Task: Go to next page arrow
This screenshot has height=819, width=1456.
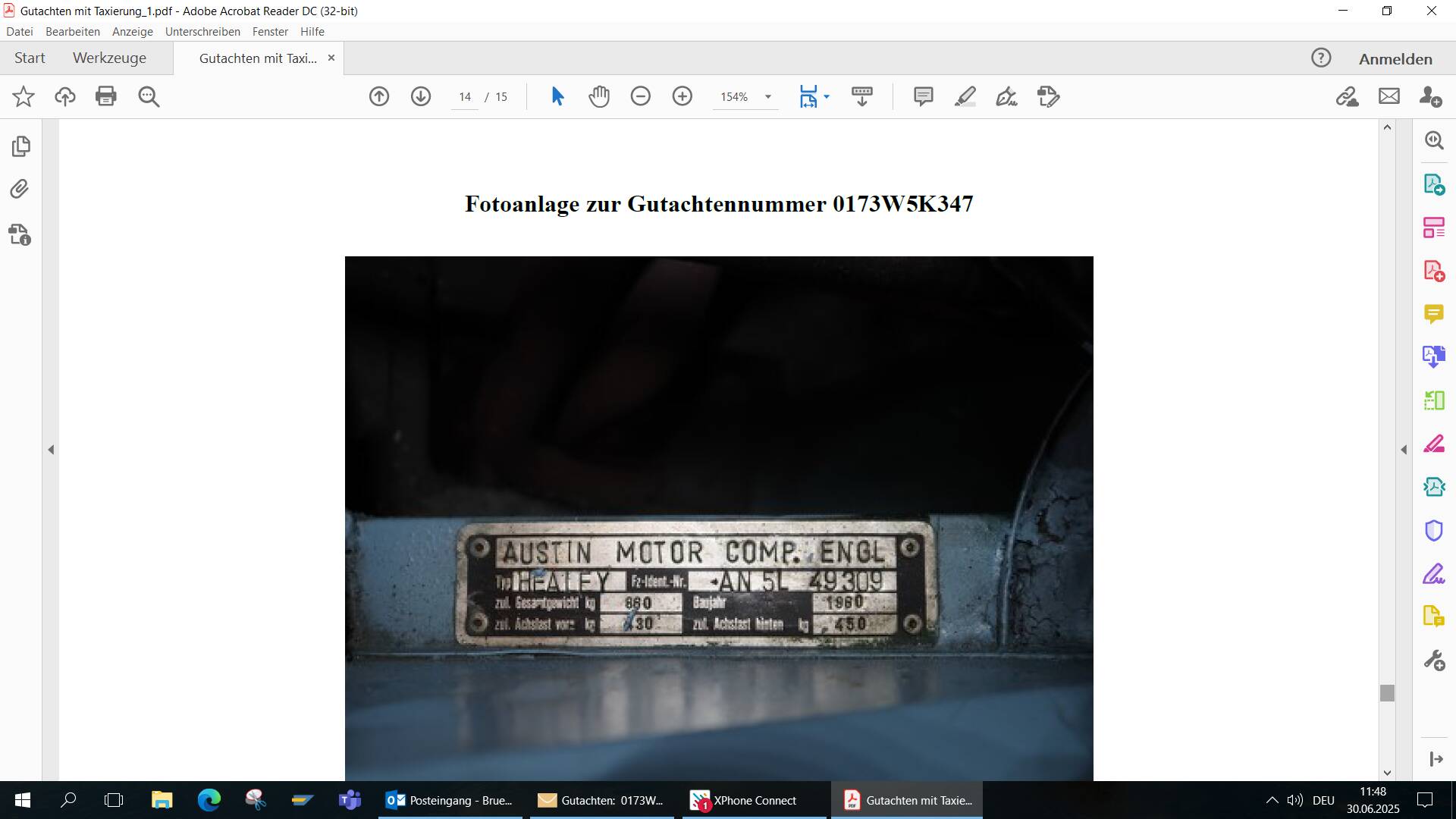Action: (x=421, y=96)
